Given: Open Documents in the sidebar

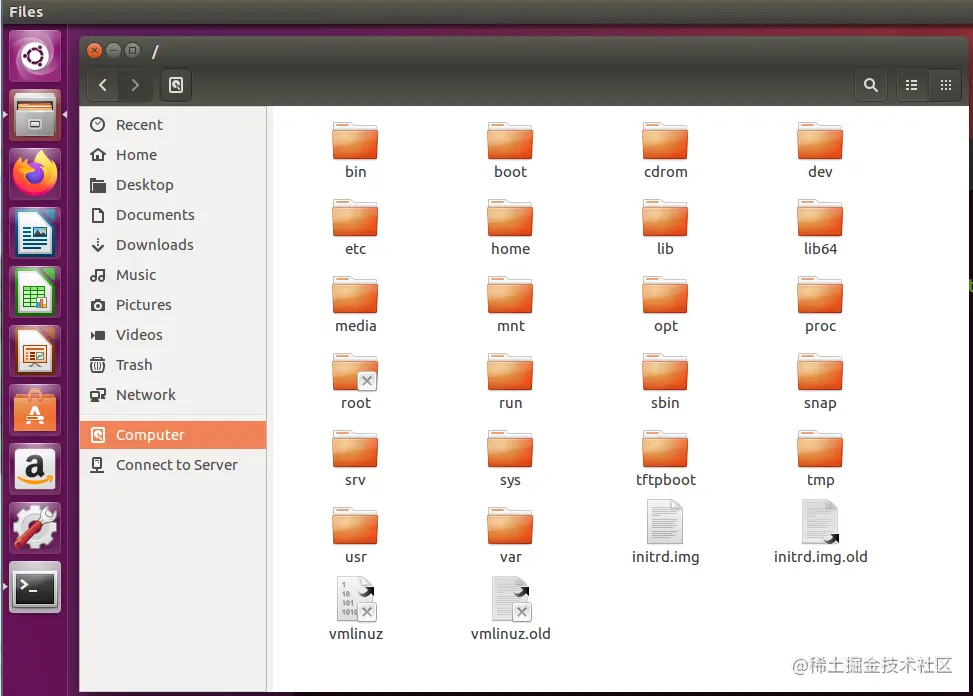Looking at the screenshot, I should click(173, 215).
